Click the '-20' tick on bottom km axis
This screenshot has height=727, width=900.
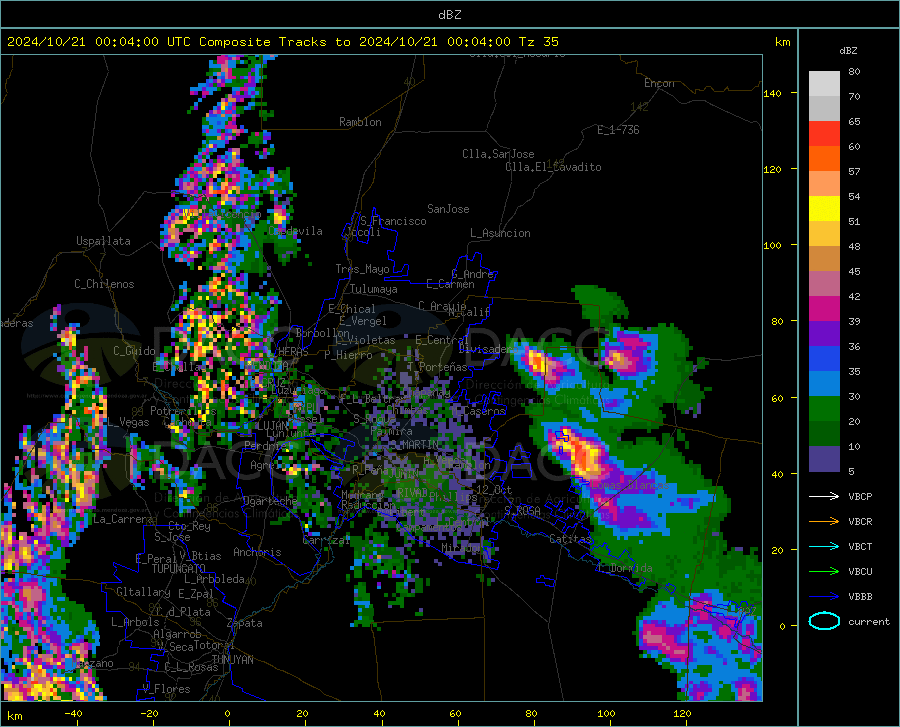149,714
